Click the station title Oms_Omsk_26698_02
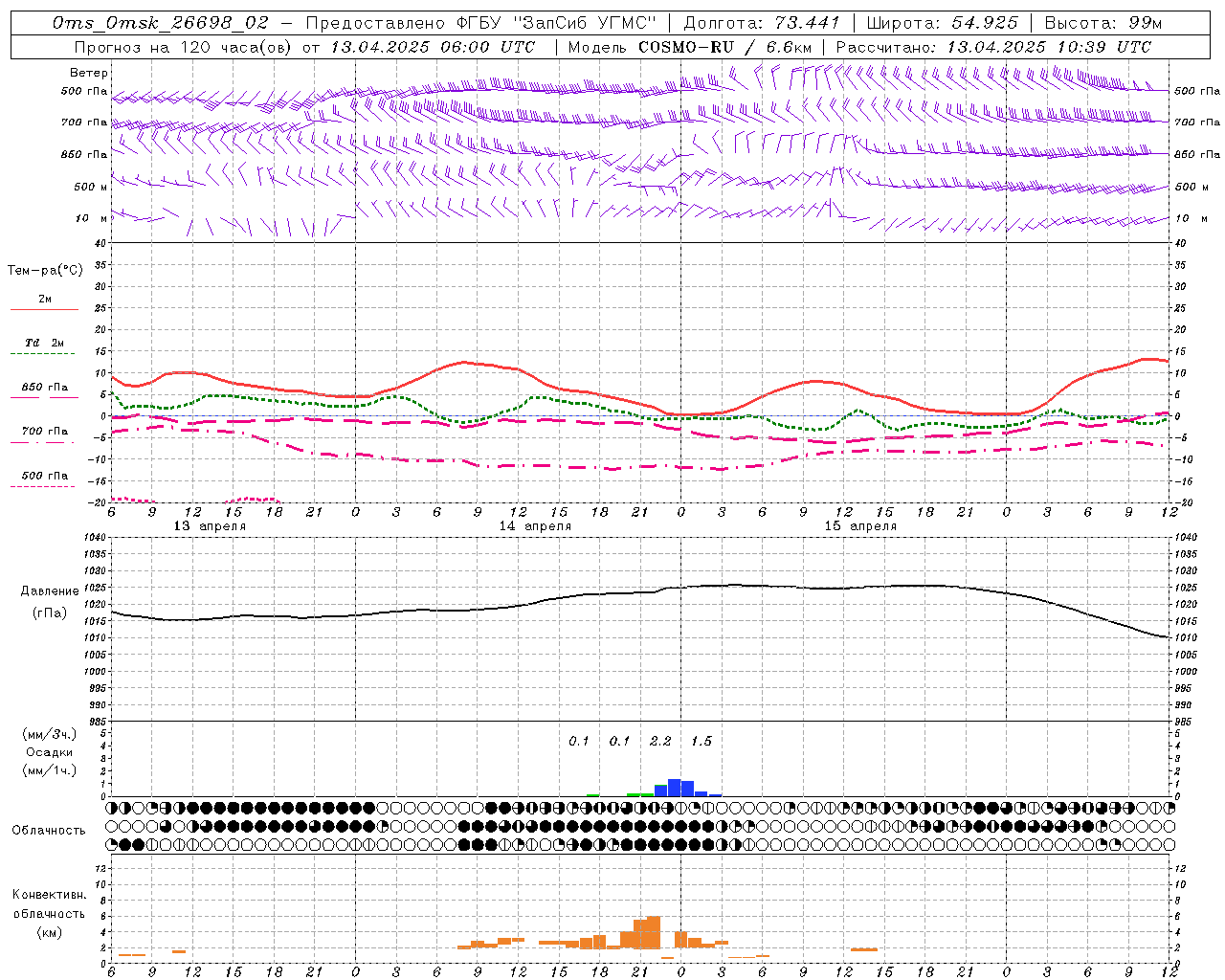Screen dimensions: 1225x980 tap(161, 23)
